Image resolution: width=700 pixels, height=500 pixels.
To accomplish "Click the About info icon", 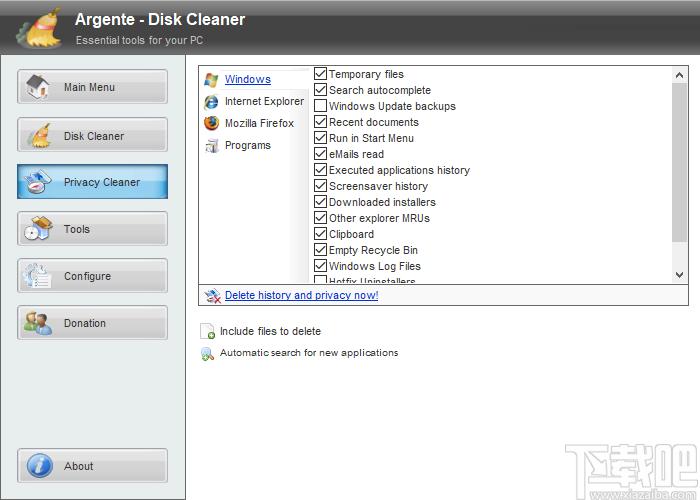I will pyautogui.click(x=40, y=466).
